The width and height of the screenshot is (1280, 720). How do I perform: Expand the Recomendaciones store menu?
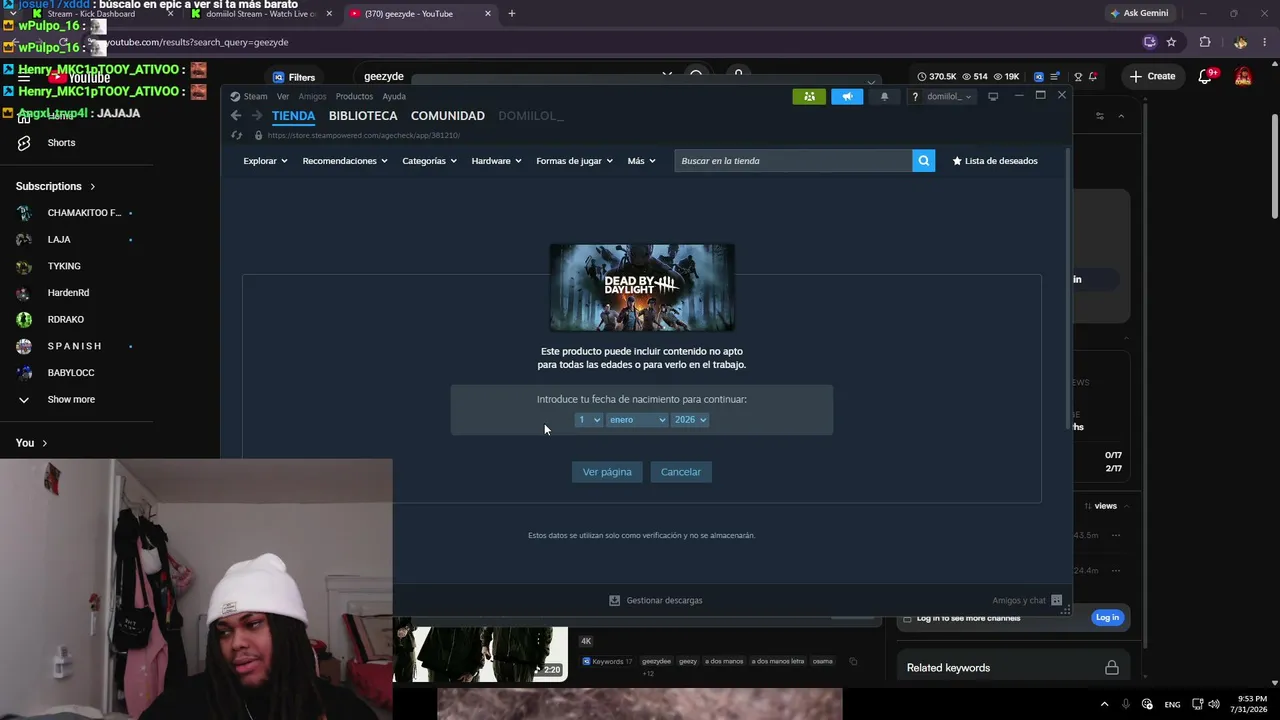click(345, 161)
